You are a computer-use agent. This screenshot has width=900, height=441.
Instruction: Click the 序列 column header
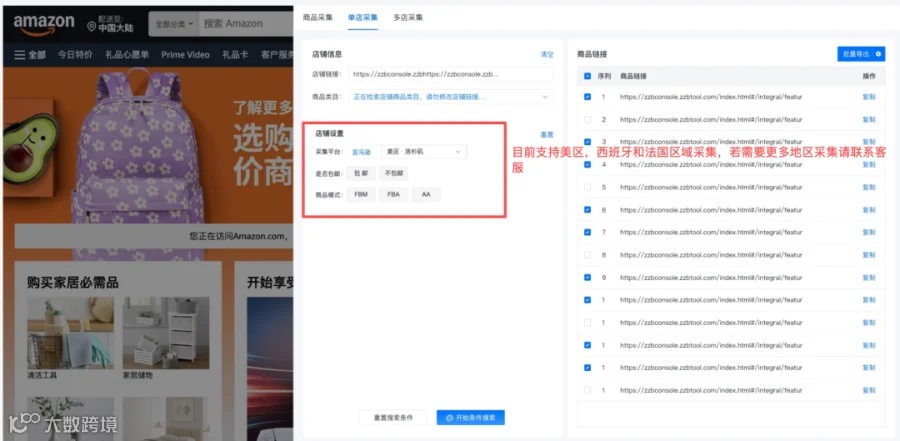604,76
